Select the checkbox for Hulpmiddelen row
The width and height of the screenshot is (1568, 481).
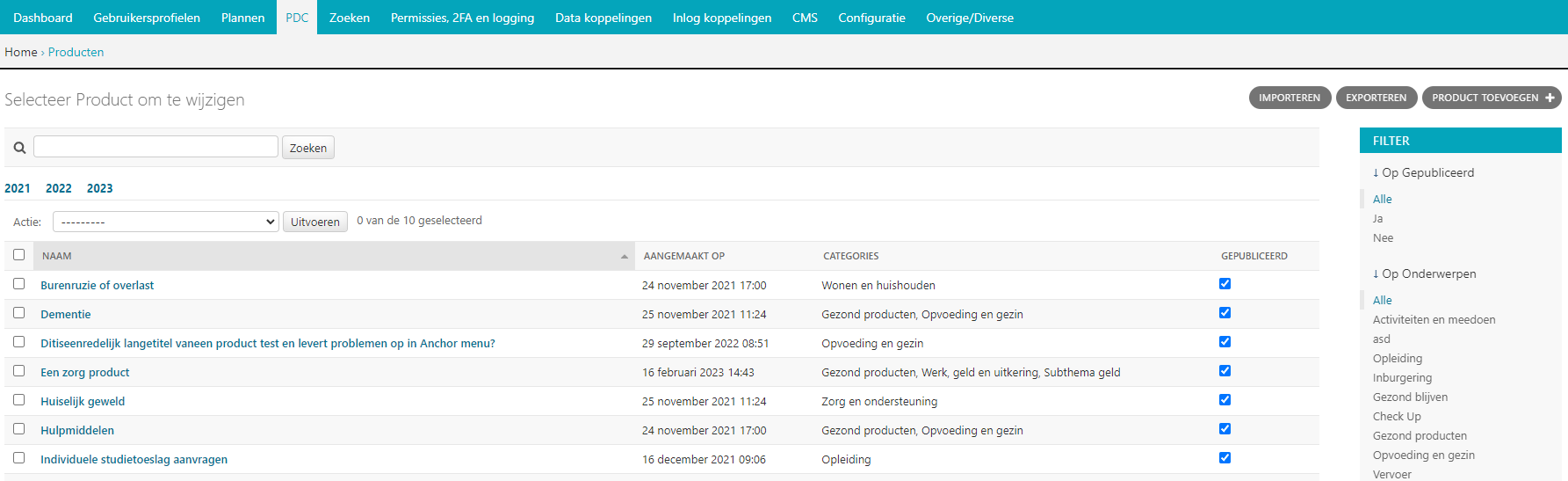[18, 429]
